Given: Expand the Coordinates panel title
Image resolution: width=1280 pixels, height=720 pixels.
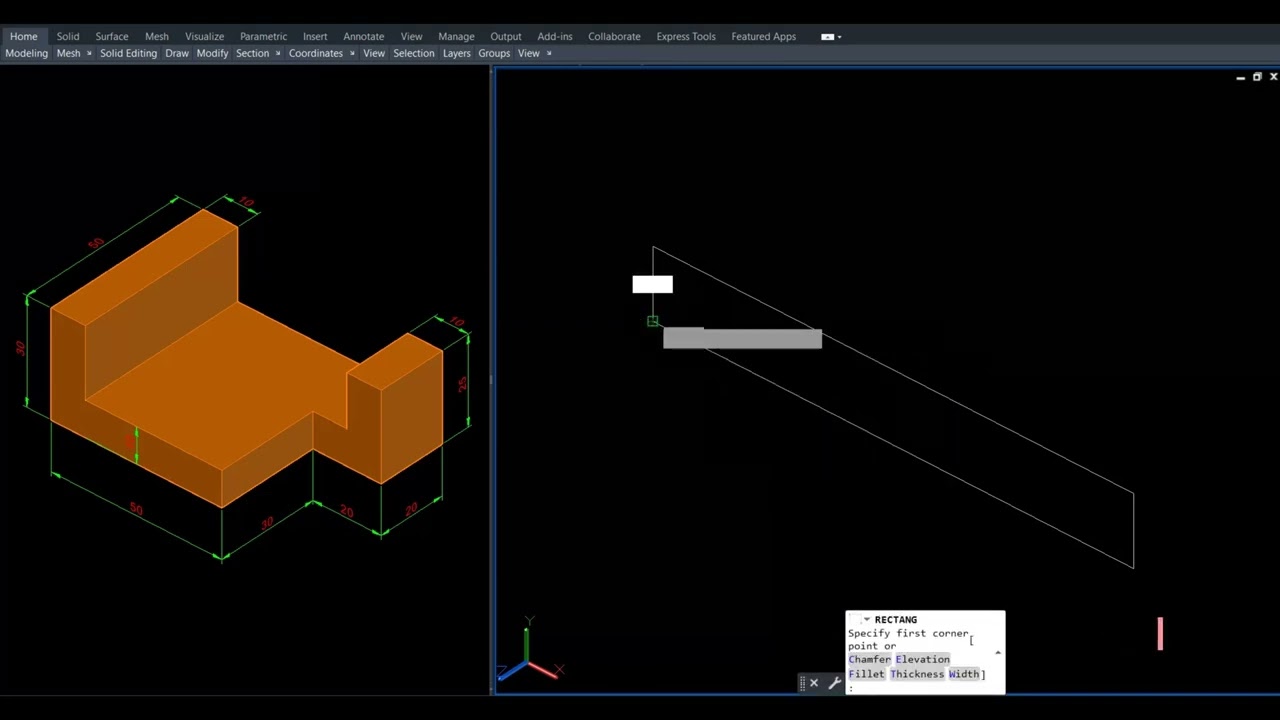Looking at the screenshot, I should [316, 53].
